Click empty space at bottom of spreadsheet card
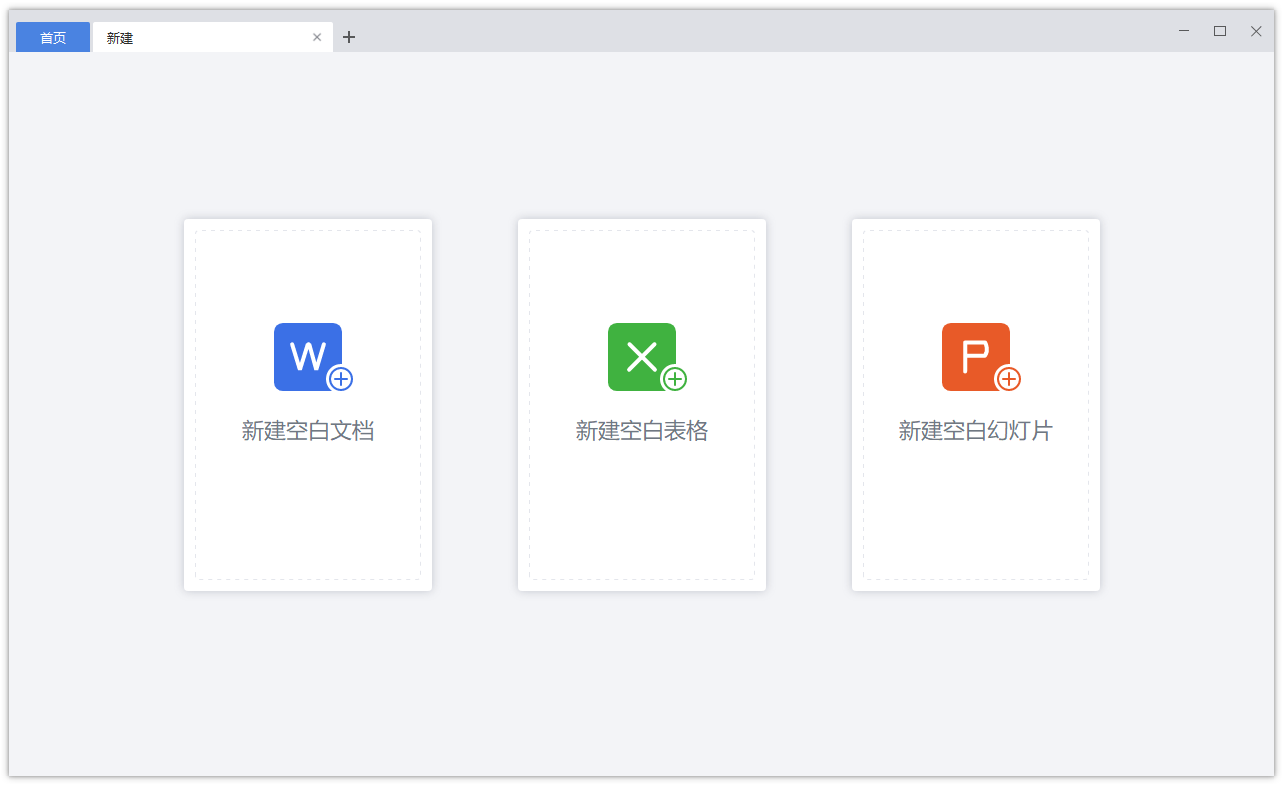 [x=642, y=520]
